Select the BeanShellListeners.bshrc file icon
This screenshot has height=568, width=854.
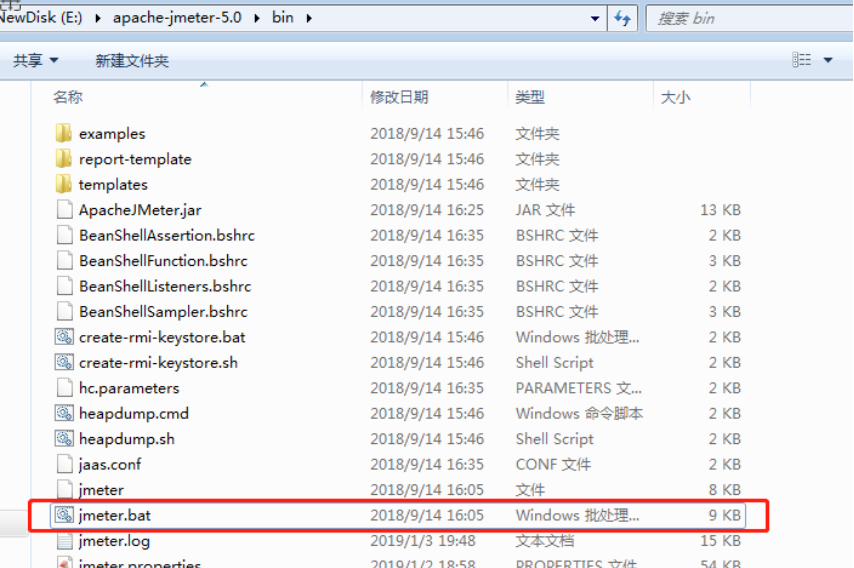(x=64, y=286)
